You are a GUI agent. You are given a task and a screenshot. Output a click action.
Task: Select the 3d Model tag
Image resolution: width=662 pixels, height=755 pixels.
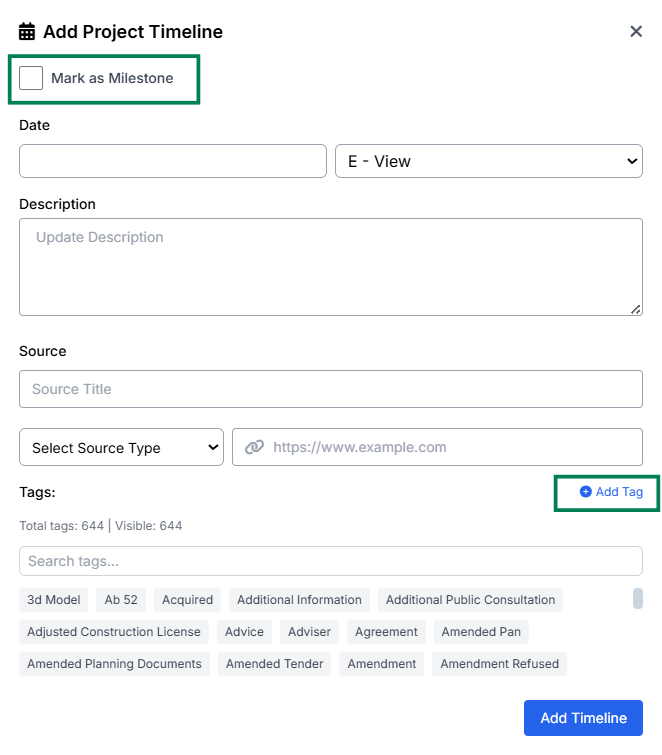pos(54,600)
